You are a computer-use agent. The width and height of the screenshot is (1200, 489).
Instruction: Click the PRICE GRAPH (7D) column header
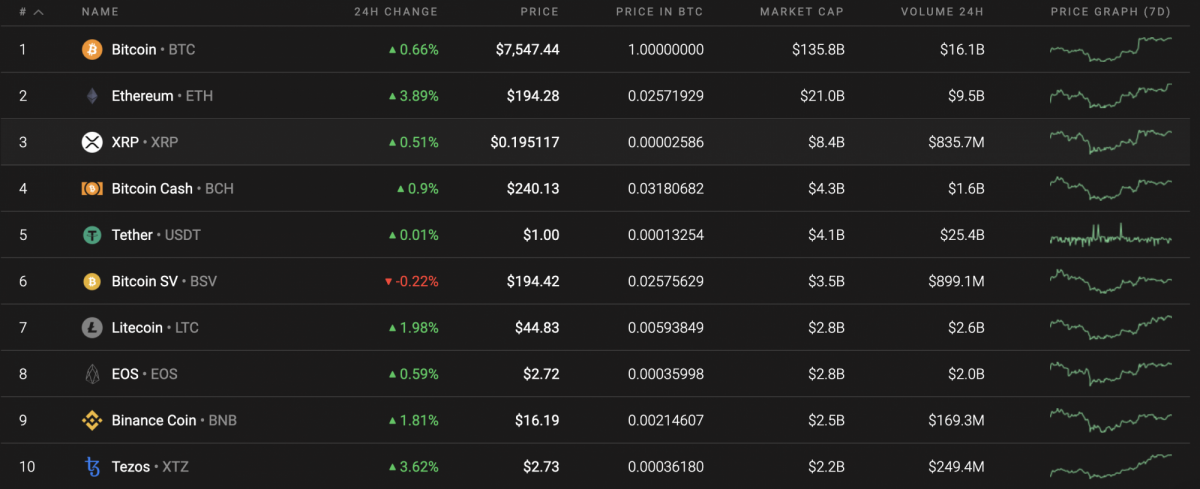[1111, 12]
